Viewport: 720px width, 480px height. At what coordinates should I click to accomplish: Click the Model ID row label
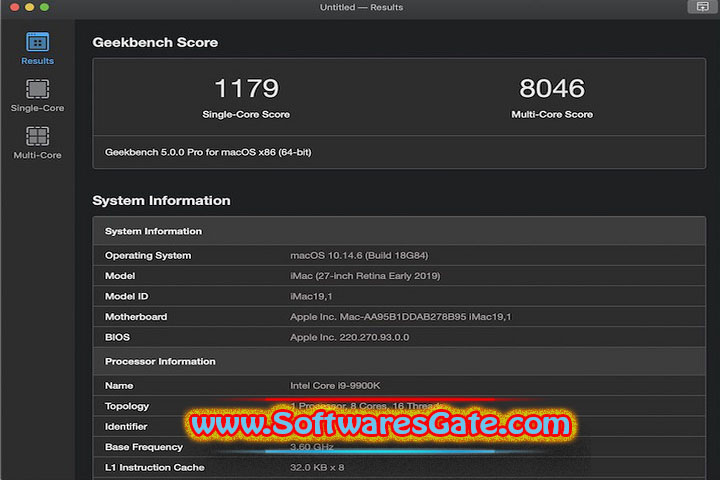click(x=127, y=296)
